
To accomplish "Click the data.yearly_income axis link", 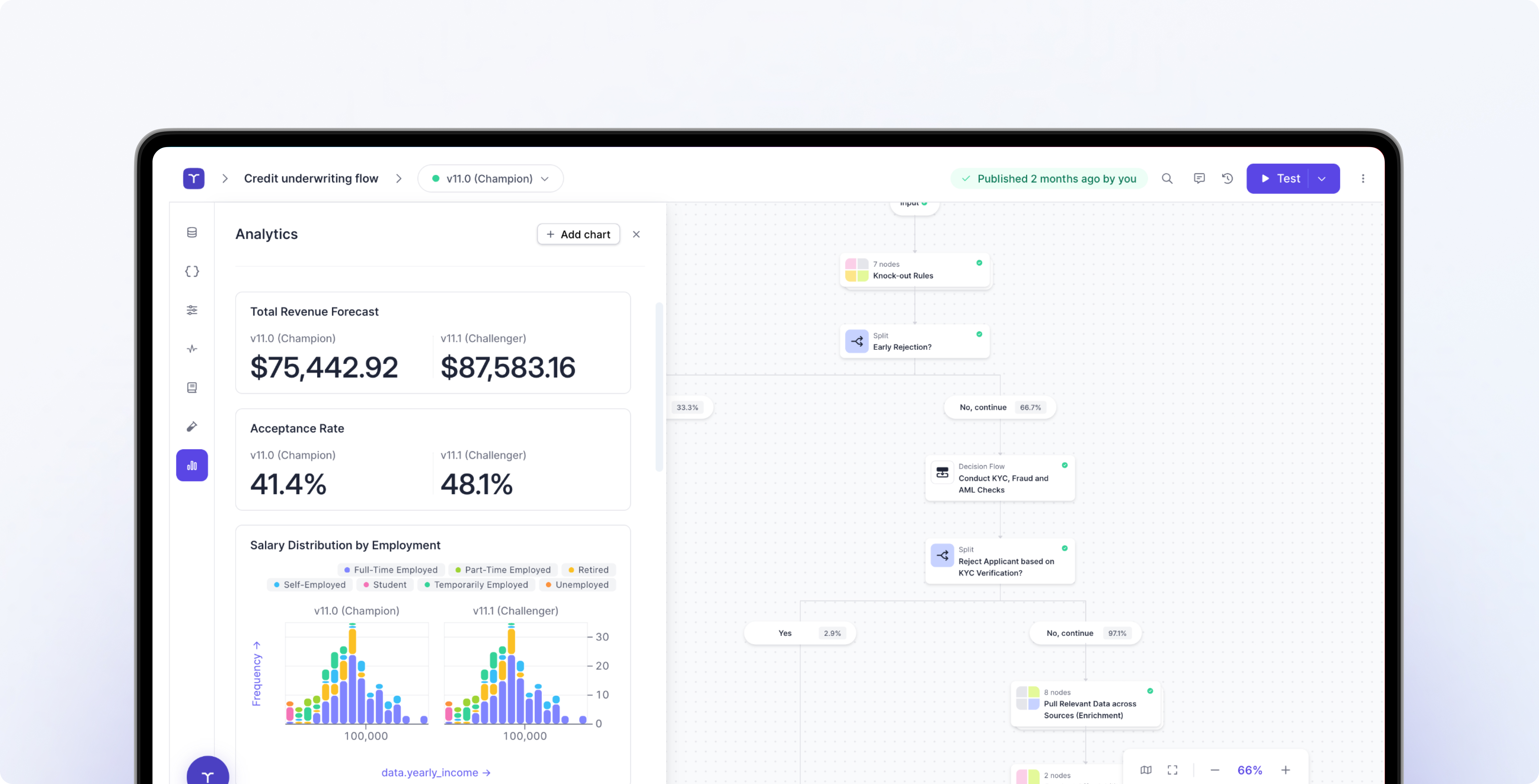I will (x=436, y=772).
